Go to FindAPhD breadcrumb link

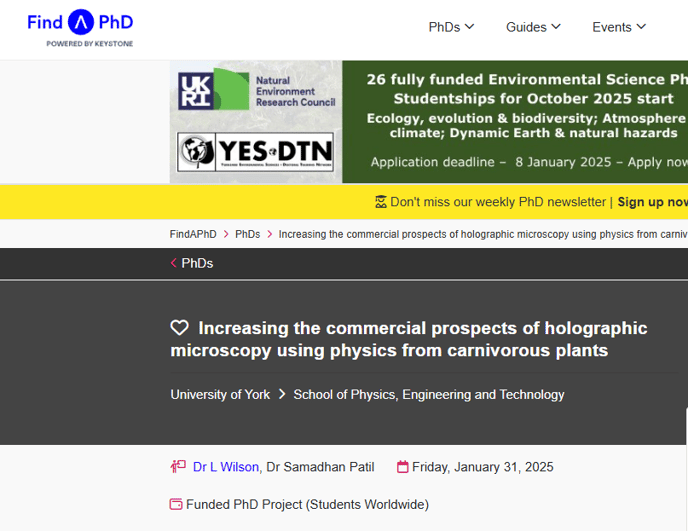pyautogui.click(x=193, y=234)
